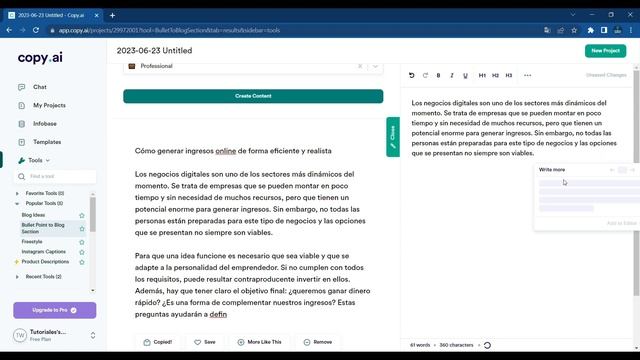Open browser extensions puzzle icon
The width and height of the screenshot is (640, 360).
[590, 30]
